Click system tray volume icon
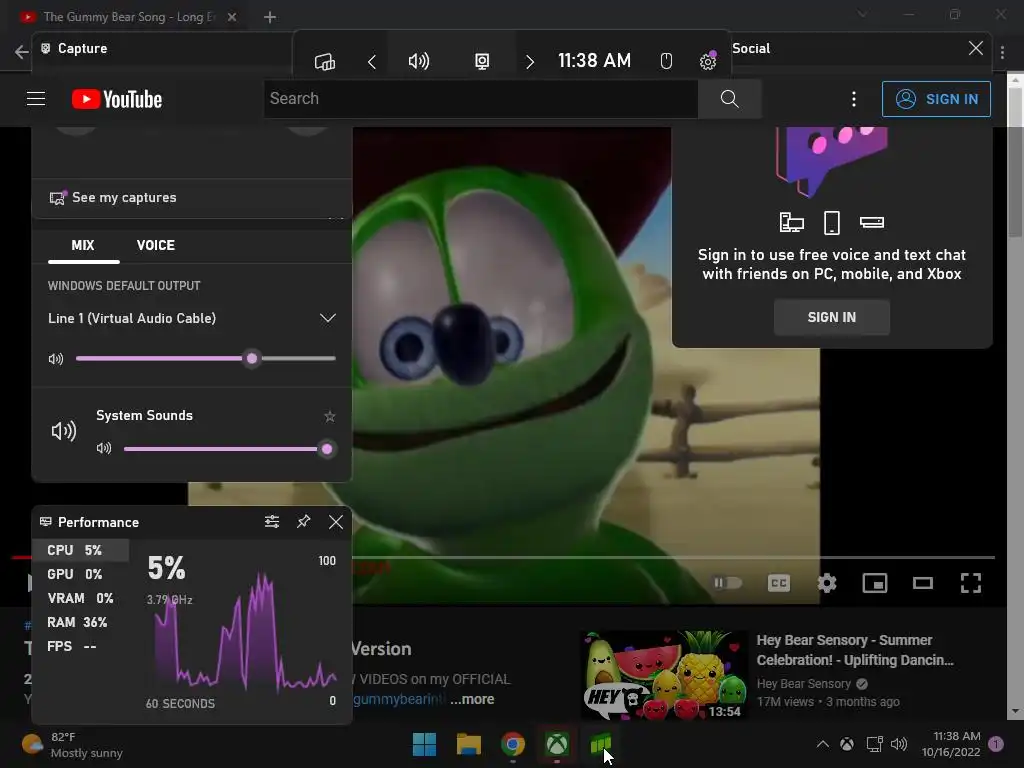This screenshot has height=768, width=1024. click(899, 744)
